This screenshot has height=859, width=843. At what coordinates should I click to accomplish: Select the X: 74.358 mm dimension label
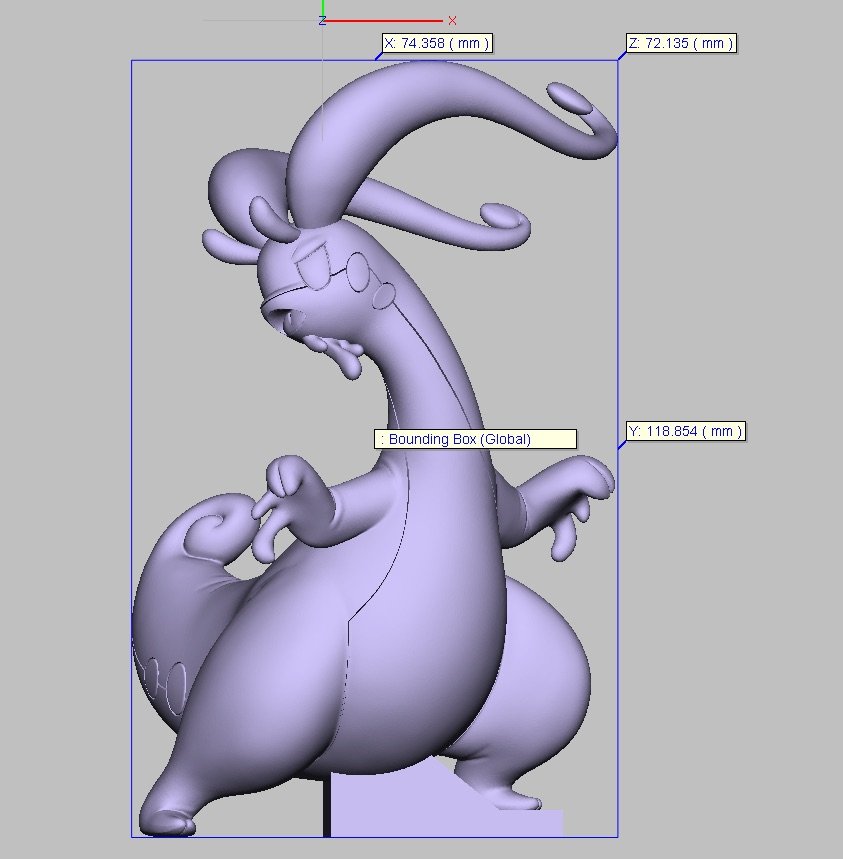(436, 43)
